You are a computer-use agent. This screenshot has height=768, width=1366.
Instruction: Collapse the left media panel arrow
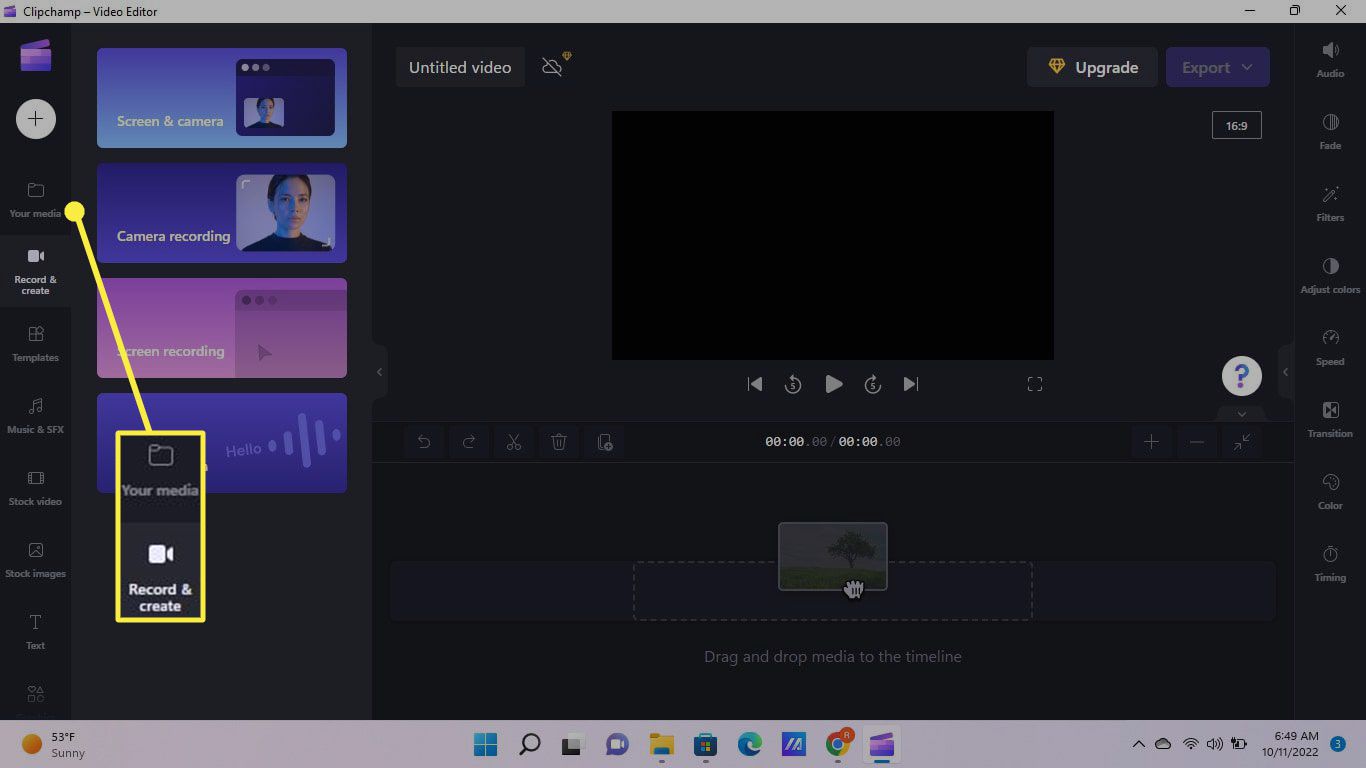coord(379,372)
